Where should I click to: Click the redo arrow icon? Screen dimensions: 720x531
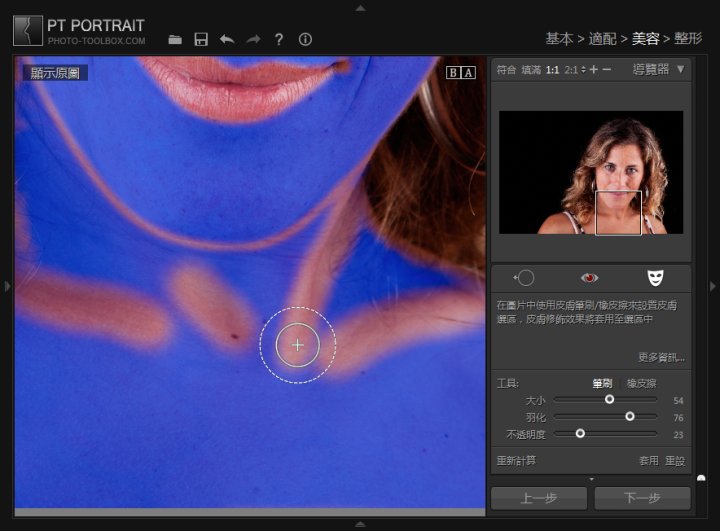click(x=253, y=40)
